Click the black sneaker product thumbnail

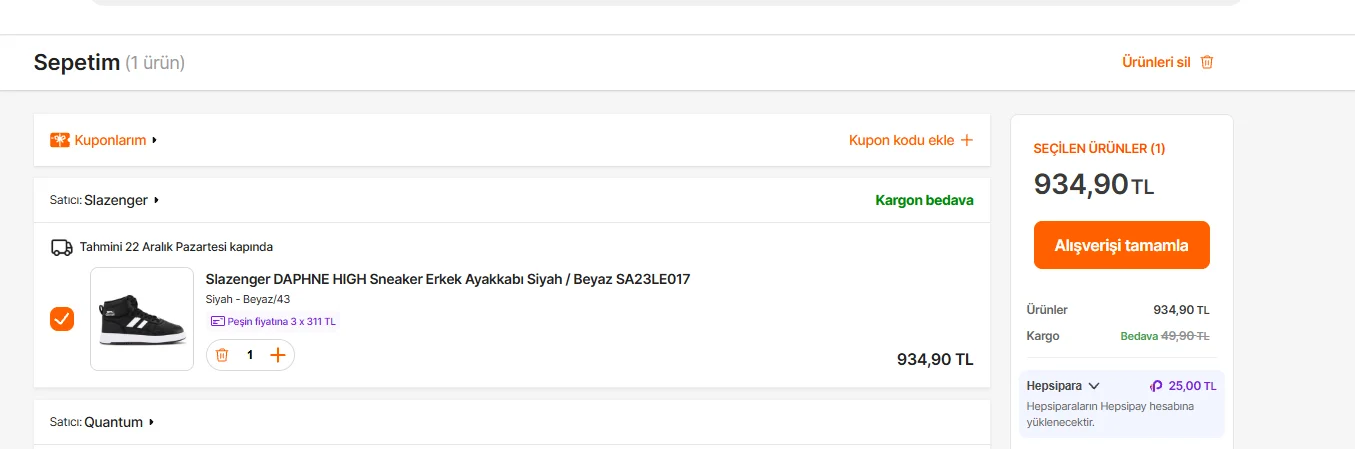[x=142, y=319]
